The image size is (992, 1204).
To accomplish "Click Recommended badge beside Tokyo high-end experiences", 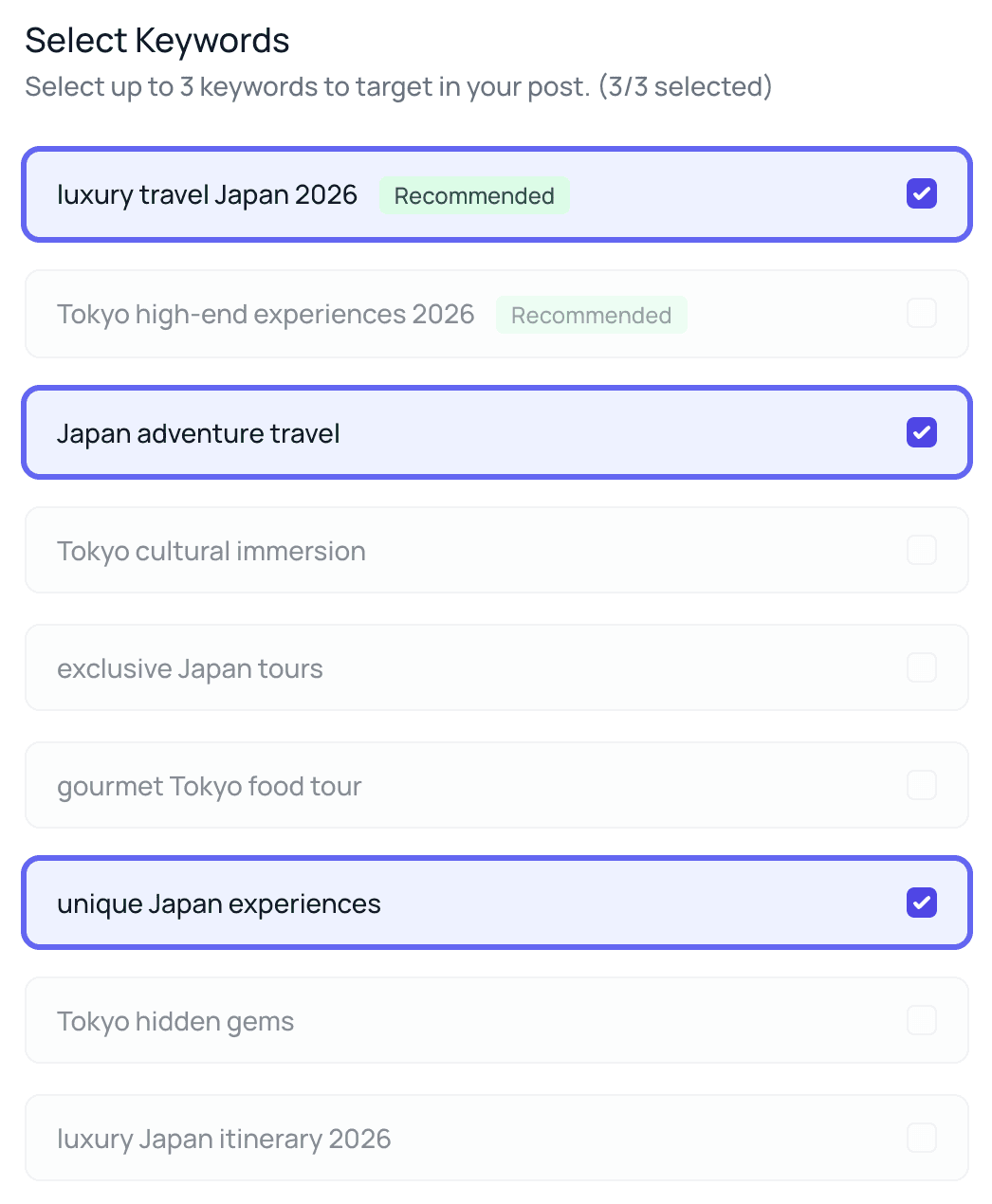I will click(x=591, y=315).
